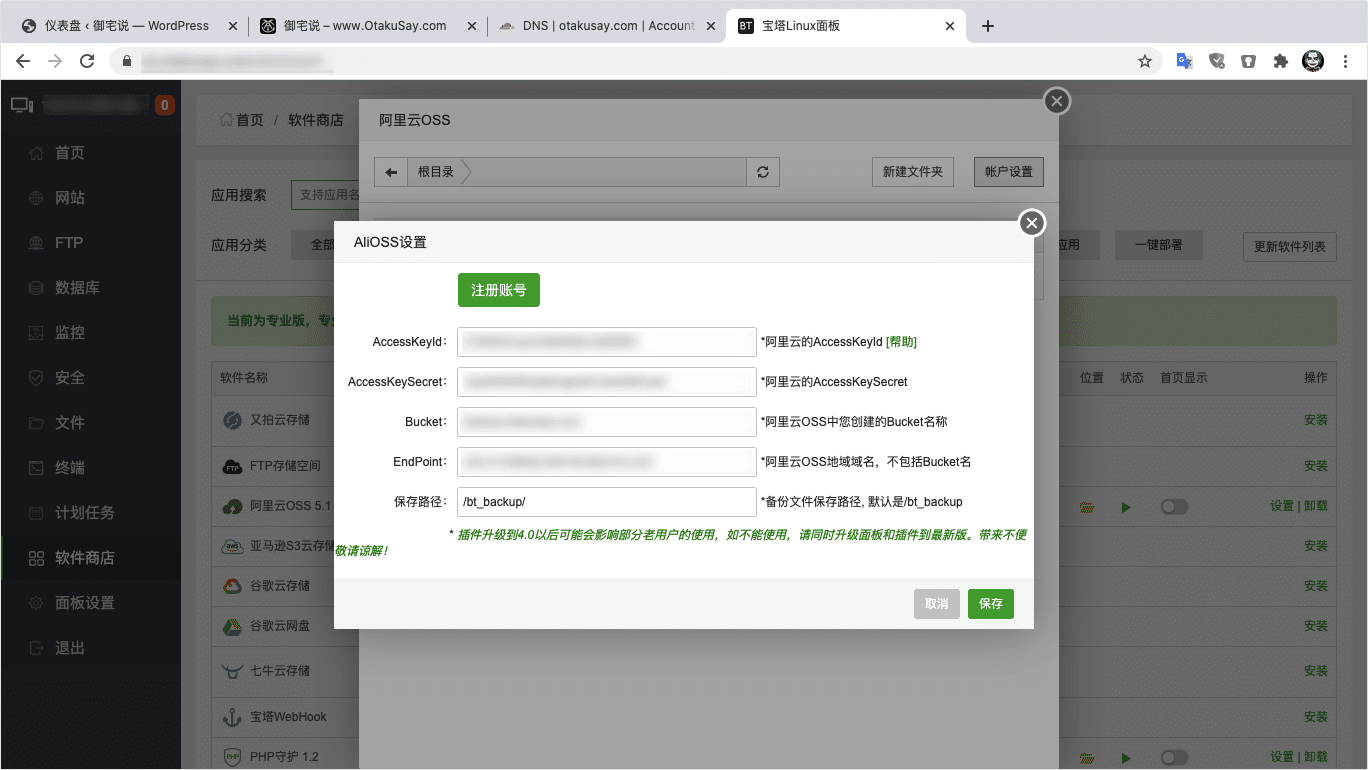
Task: Click the browser profile avatar
Action: 1313,61
